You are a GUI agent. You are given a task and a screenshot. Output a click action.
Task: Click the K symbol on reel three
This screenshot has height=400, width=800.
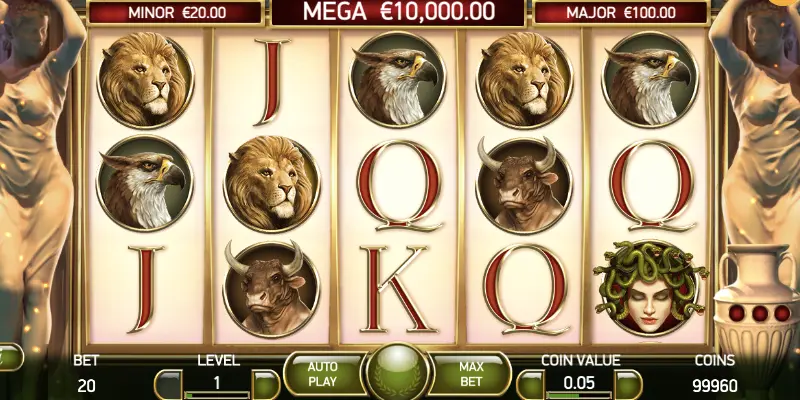click(397, 289)
